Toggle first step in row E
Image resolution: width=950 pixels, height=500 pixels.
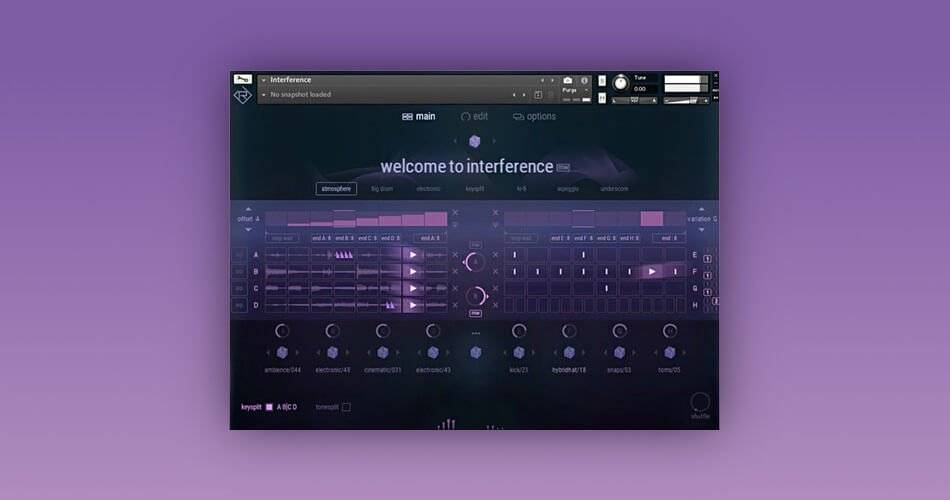click(x=515, y=255)
